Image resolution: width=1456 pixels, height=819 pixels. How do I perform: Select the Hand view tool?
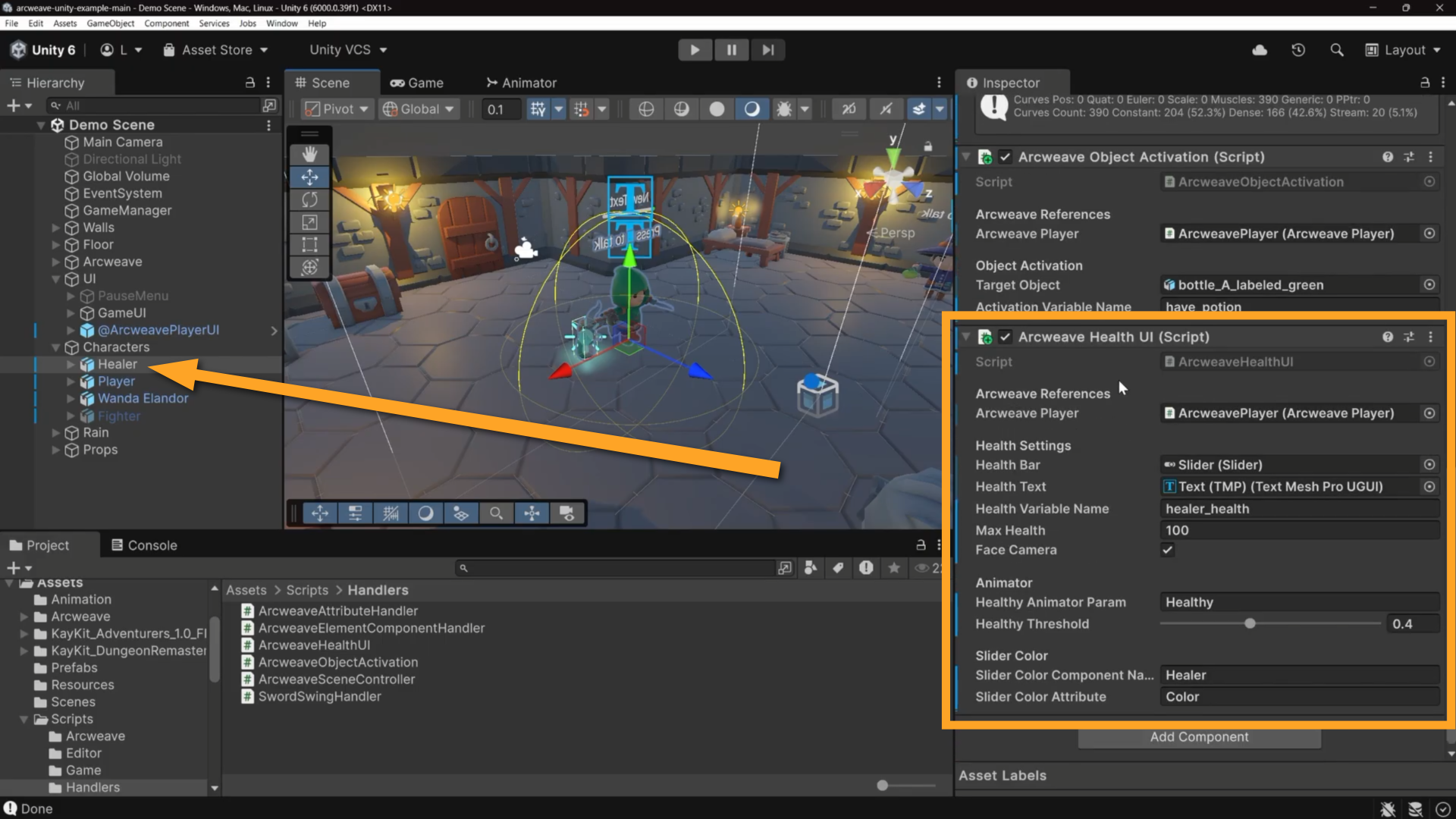pos(309,155)
